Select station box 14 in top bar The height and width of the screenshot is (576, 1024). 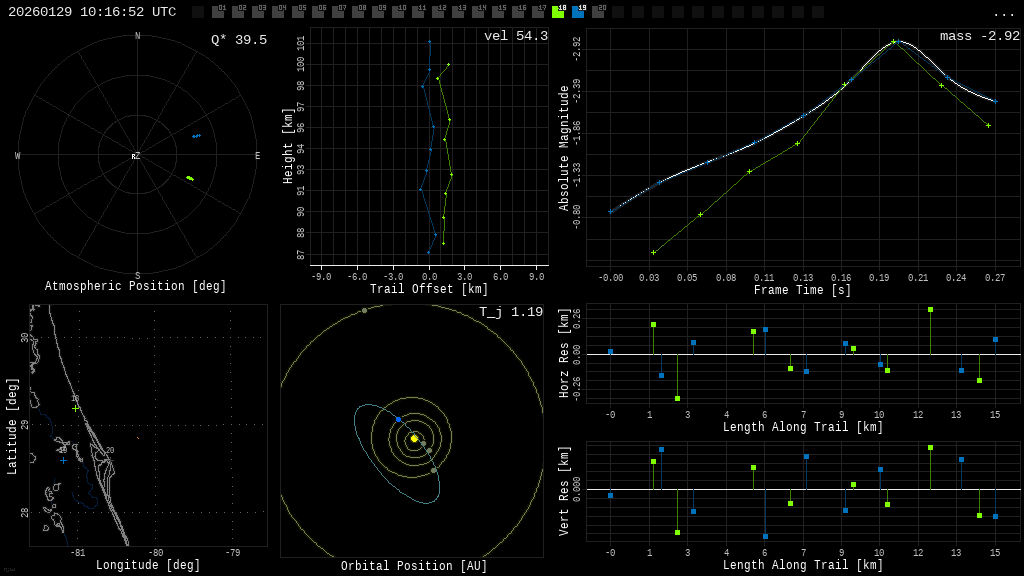click(478, 12)
